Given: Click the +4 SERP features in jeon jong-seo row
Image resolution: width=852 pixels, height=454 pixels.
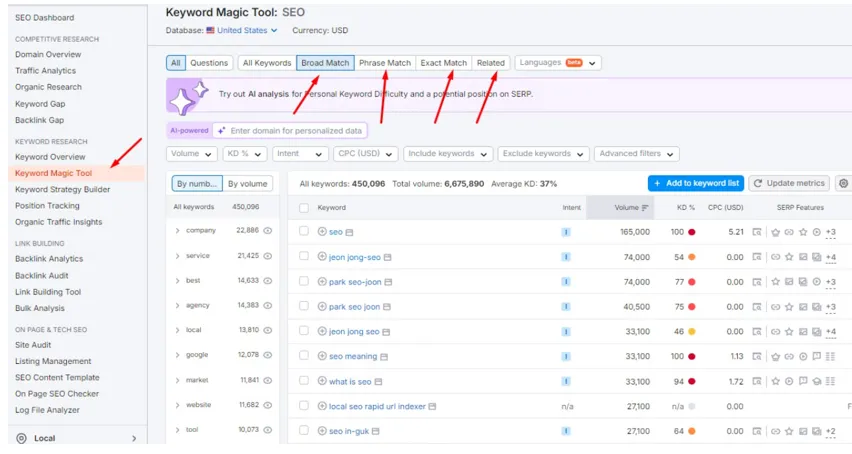Looking at the screenshot, I should pyautogui.click(x=831, y=257).
